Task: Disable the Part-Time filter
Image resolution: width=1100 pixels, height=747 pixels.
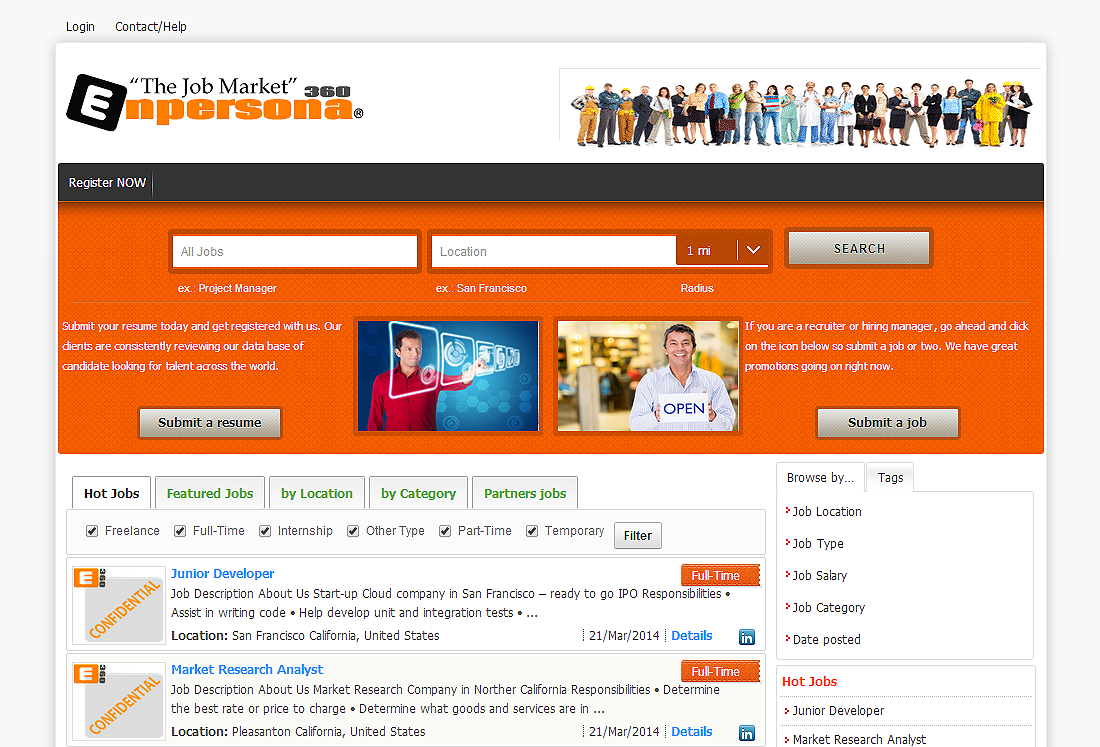Action: click(x=445, y=531)
